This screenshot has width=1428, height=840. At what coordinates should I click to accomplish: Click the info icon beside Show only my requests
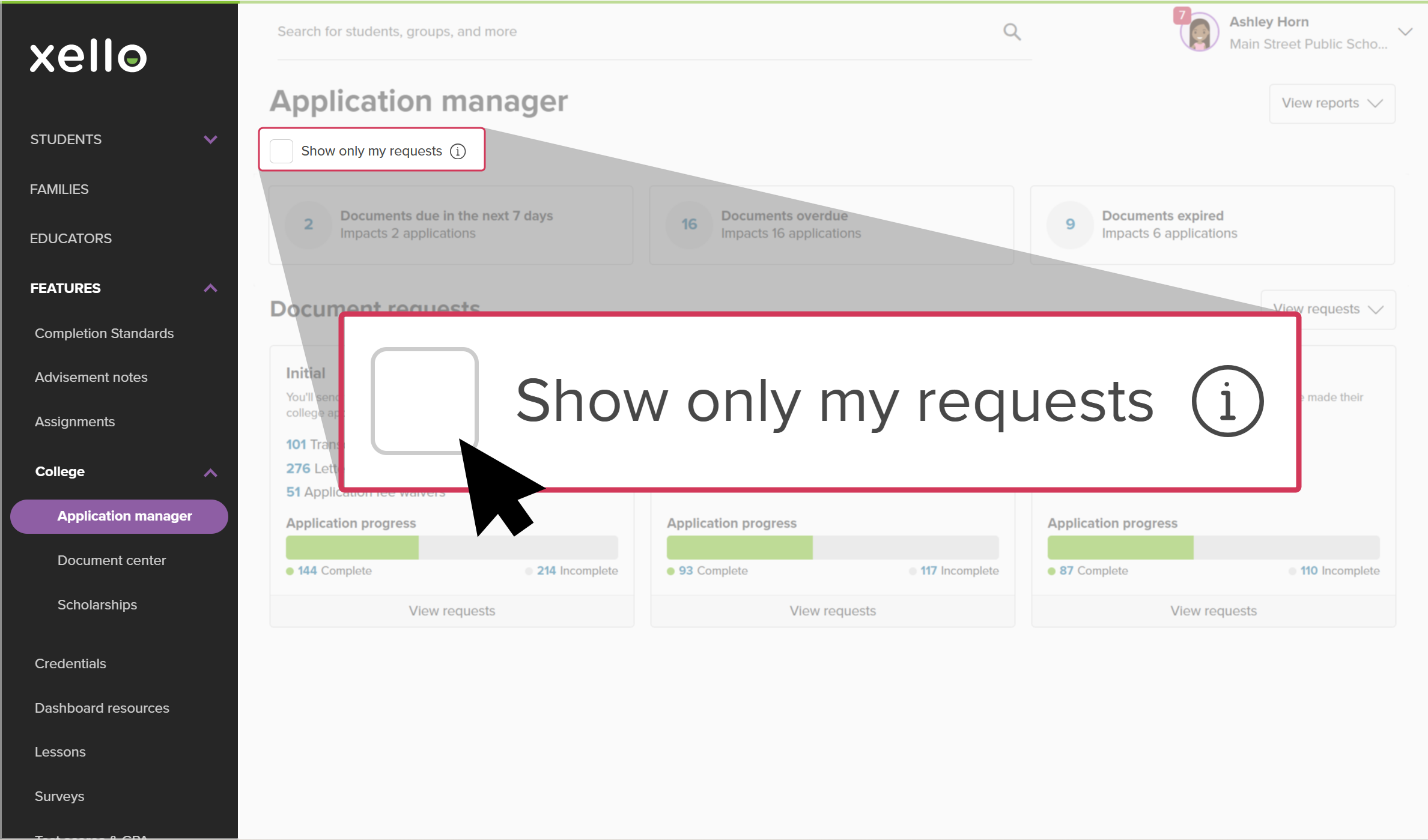point(458,151)
